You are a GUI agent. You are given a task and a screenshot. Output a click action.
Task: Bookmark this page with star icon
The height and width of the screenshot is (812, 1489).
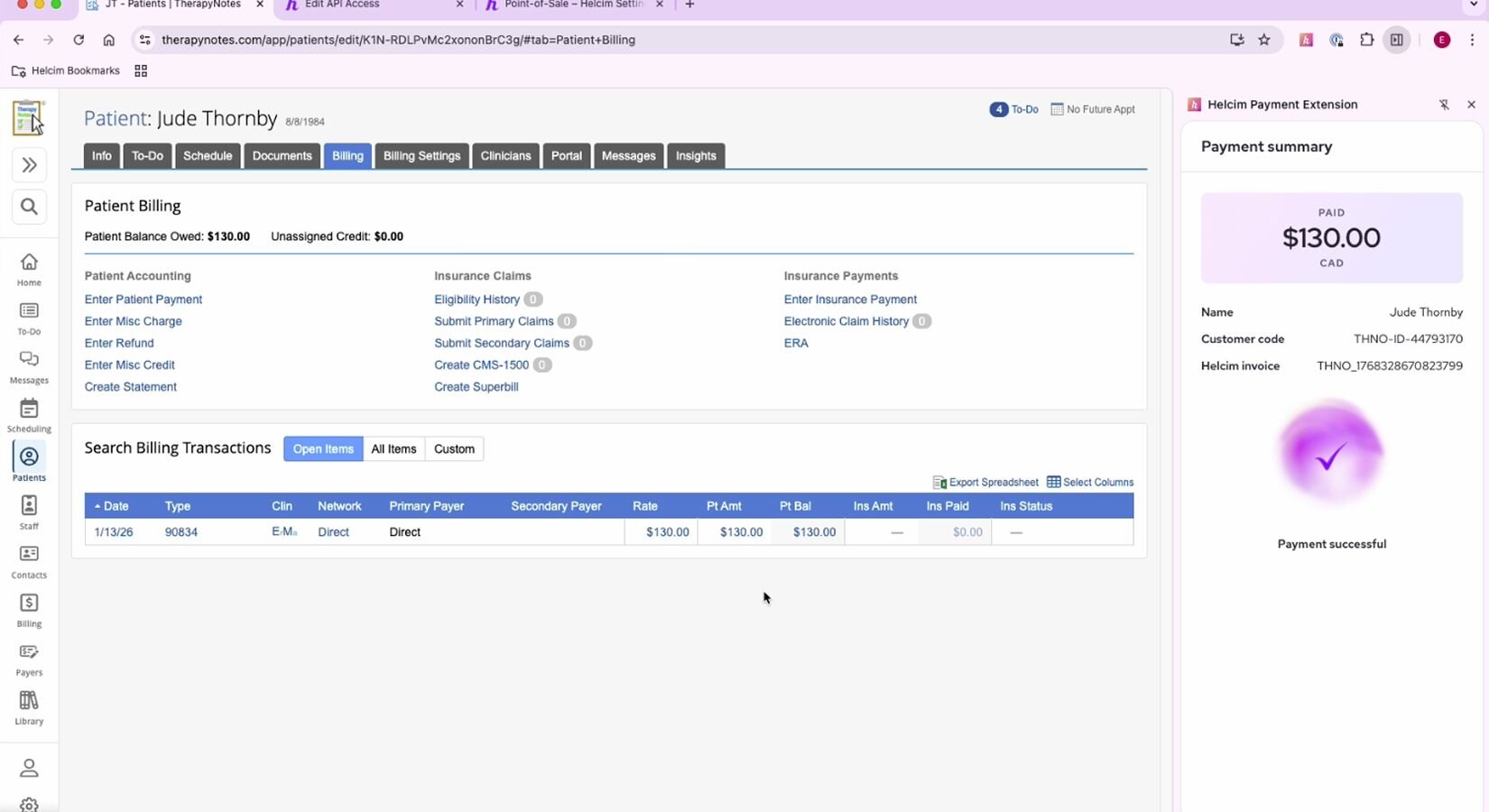pos(1264,40)
